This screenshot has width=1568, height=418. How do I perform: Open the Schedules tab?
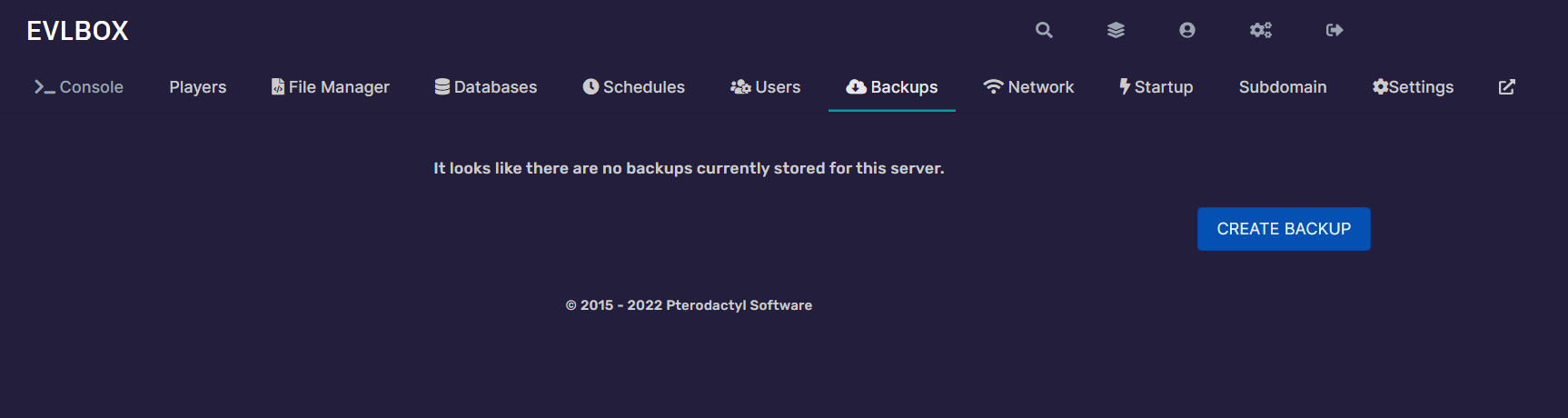tap(634, 87)
